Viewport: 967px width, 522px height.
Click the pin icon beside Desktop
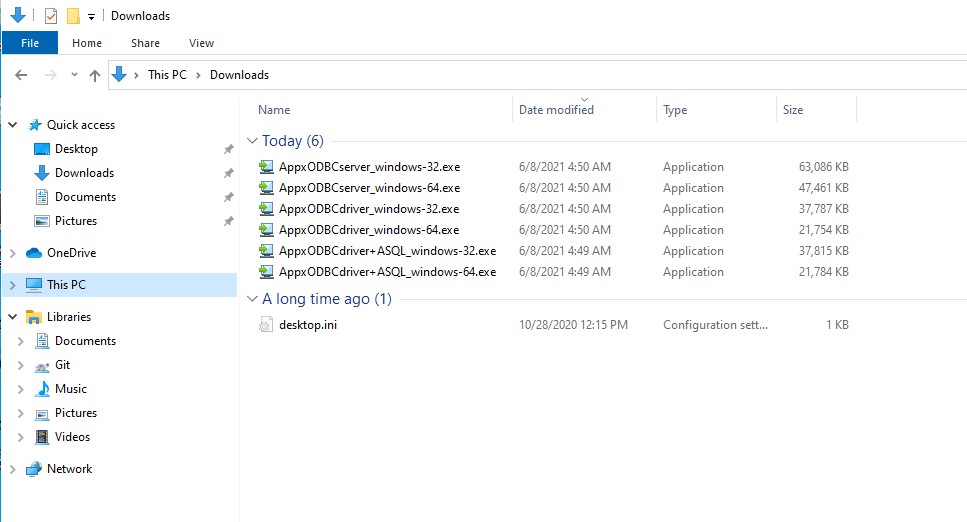[x=228, y=149]
